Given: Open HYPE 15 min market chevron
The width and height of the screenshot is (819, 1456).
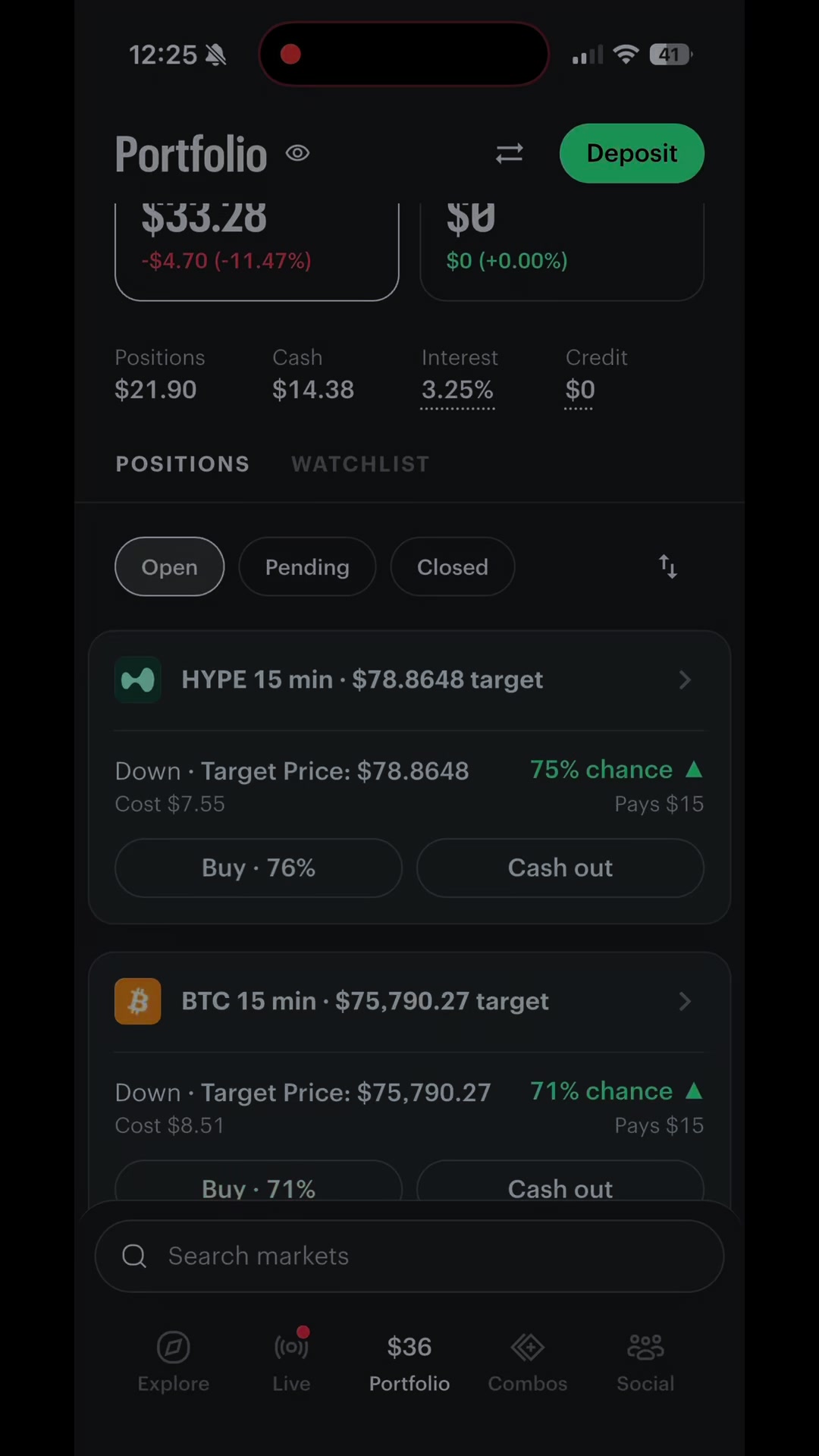Looking at the screenshot, I should coord(685,680).
